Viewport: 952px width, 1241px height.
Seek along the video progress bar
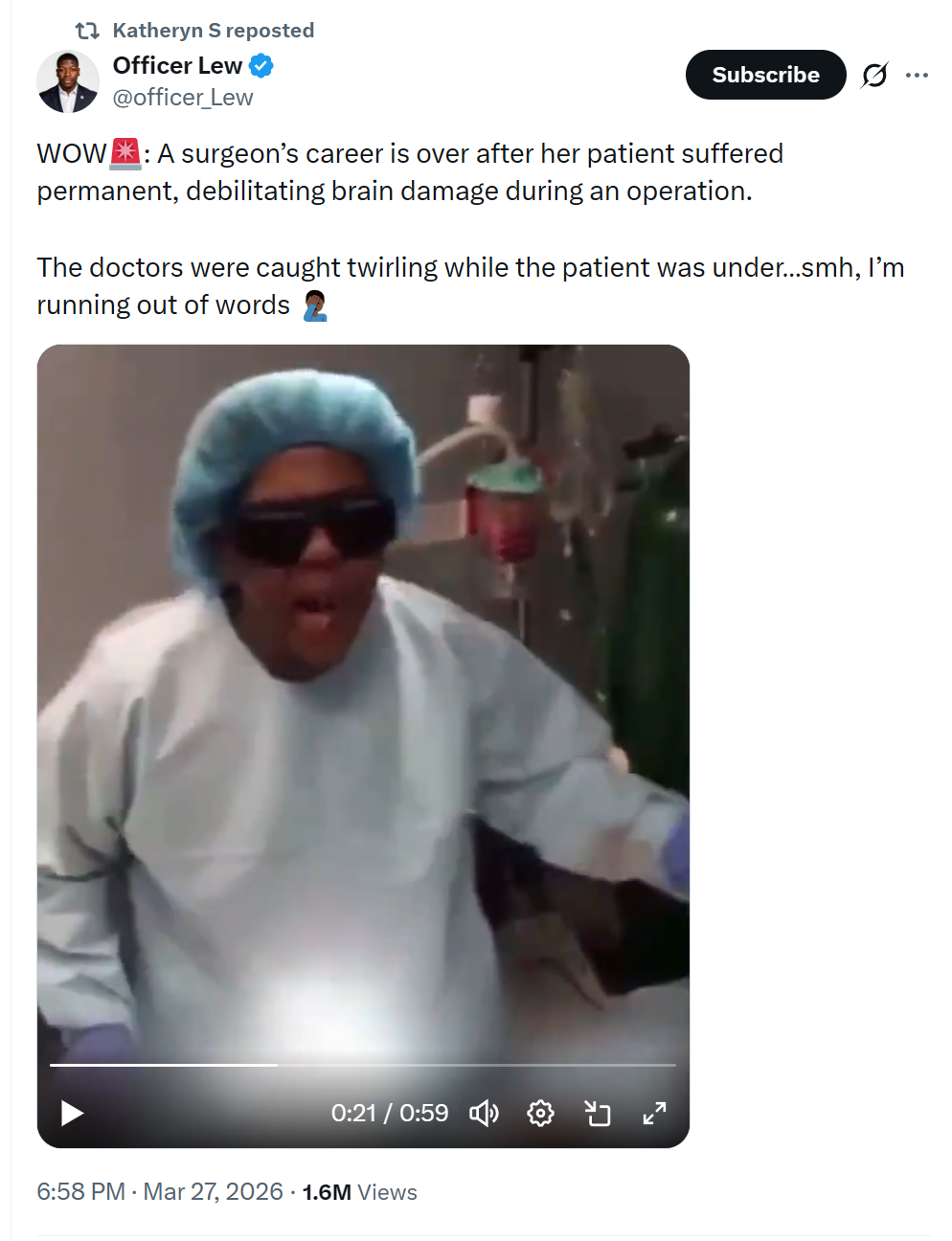363,1065
